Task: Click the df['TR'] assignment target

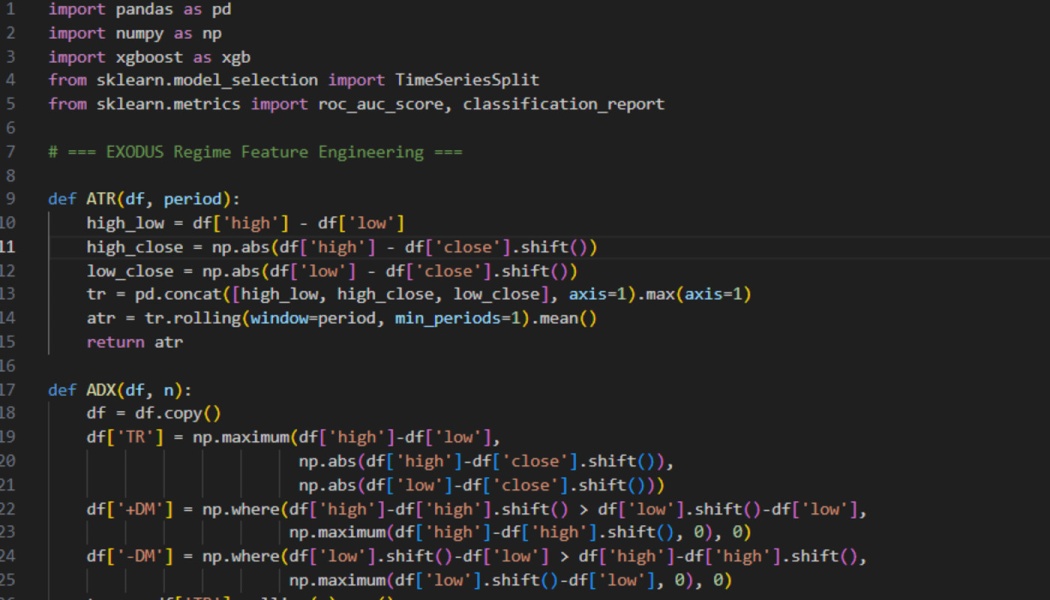Action: coord(125,437)
